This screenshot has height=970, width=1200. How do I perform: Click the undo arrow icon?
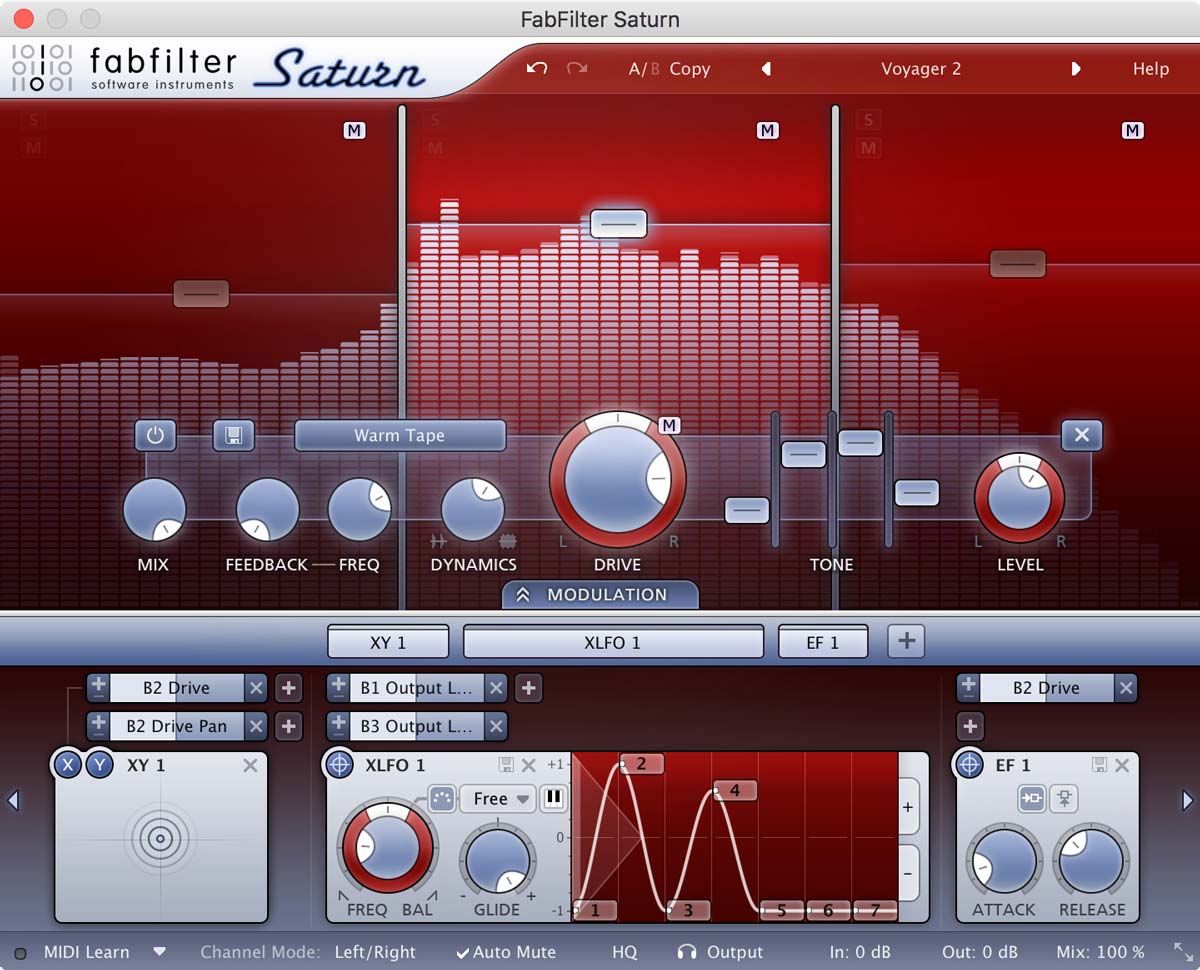point(537,69)
